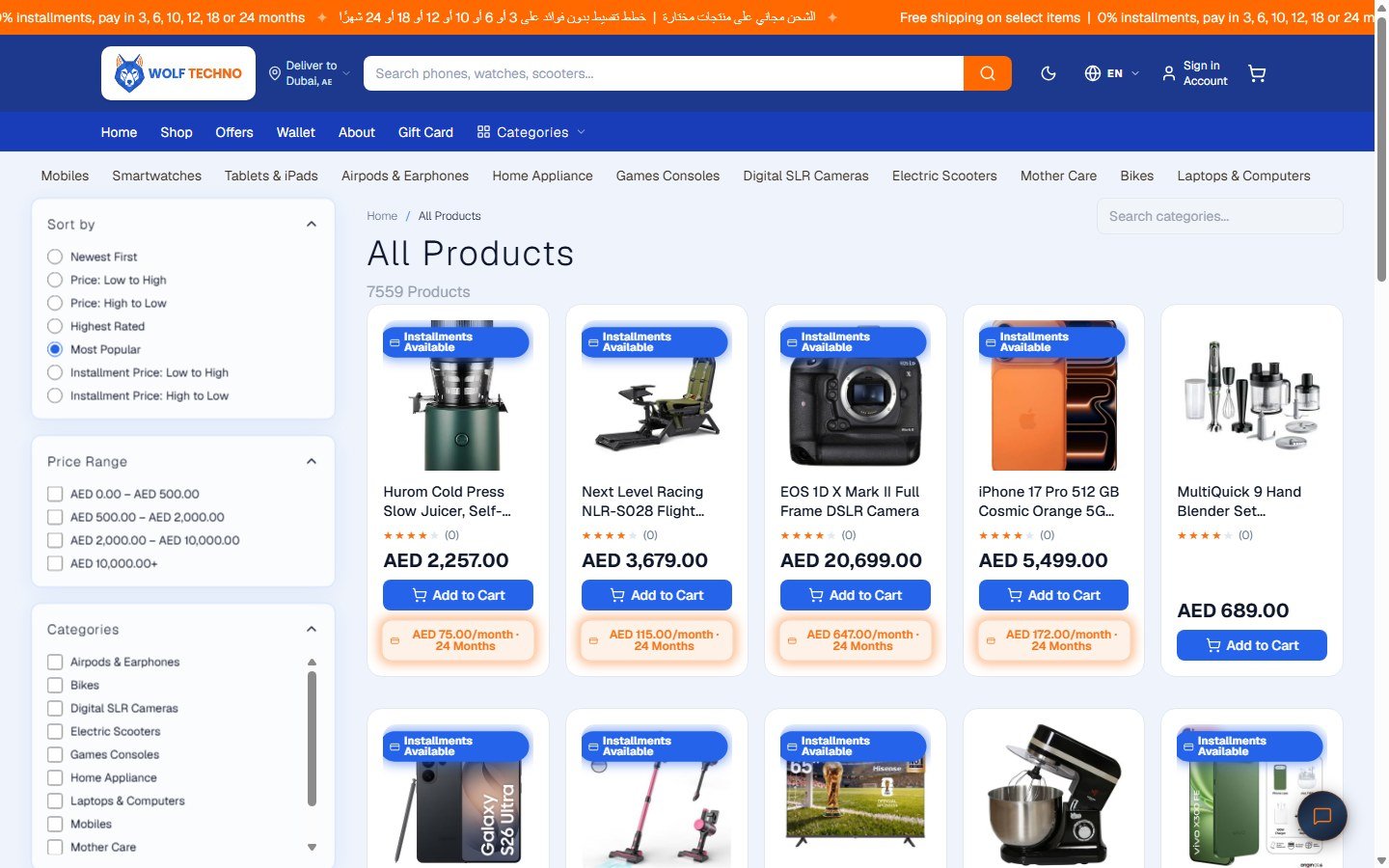Click star rating on MultiQuick 9 Blender
The image size is (1389, 868).
click(x=1203, y=535)
